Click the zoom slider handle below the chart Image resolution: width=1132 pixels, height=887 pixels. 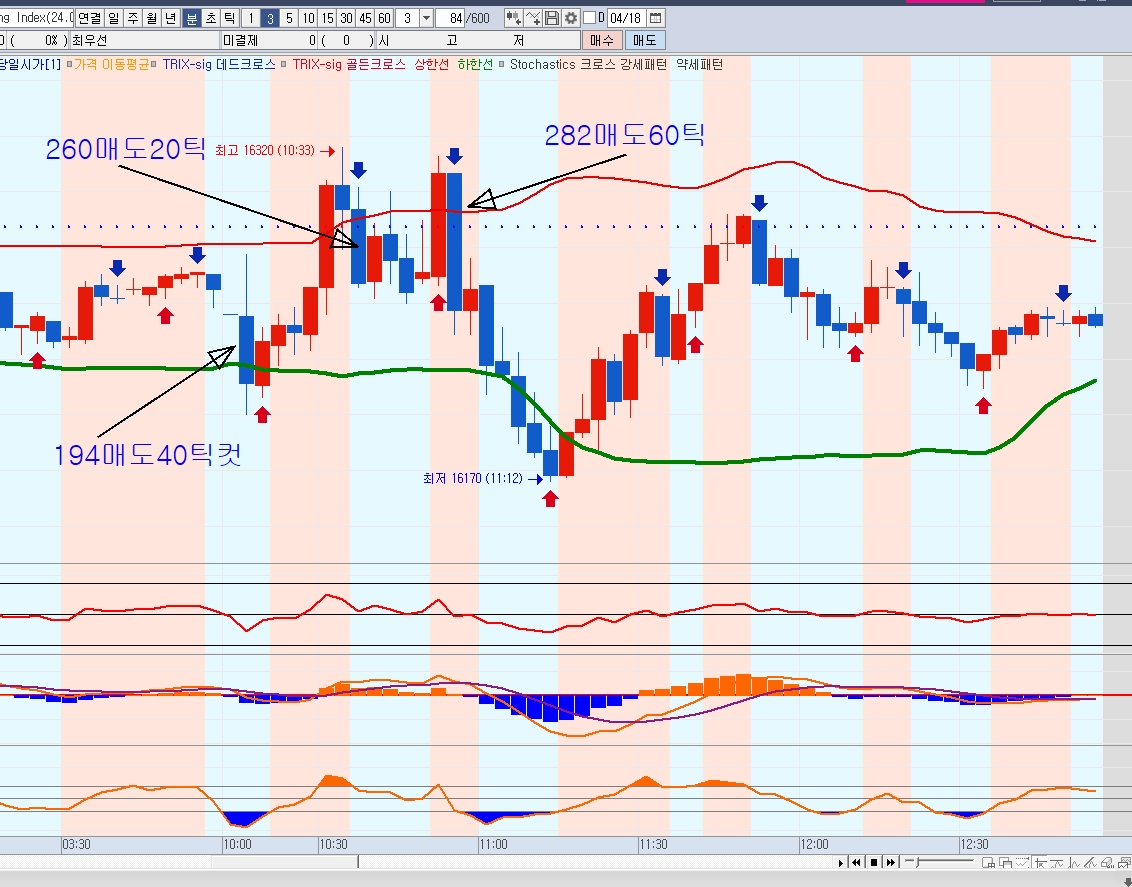[920, 862]
